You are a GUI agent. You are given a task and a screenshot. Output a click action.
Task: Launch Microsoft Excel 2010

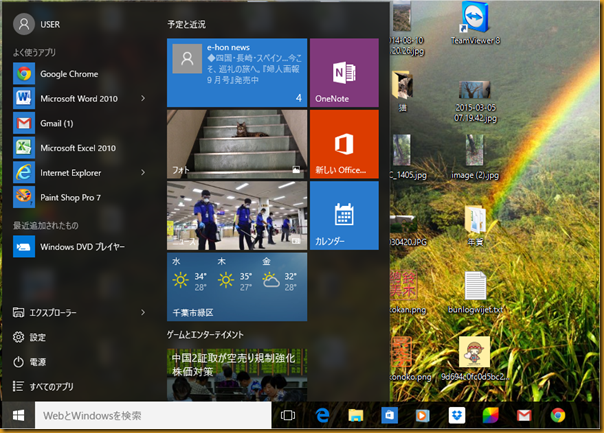click(x=79, y=148)
